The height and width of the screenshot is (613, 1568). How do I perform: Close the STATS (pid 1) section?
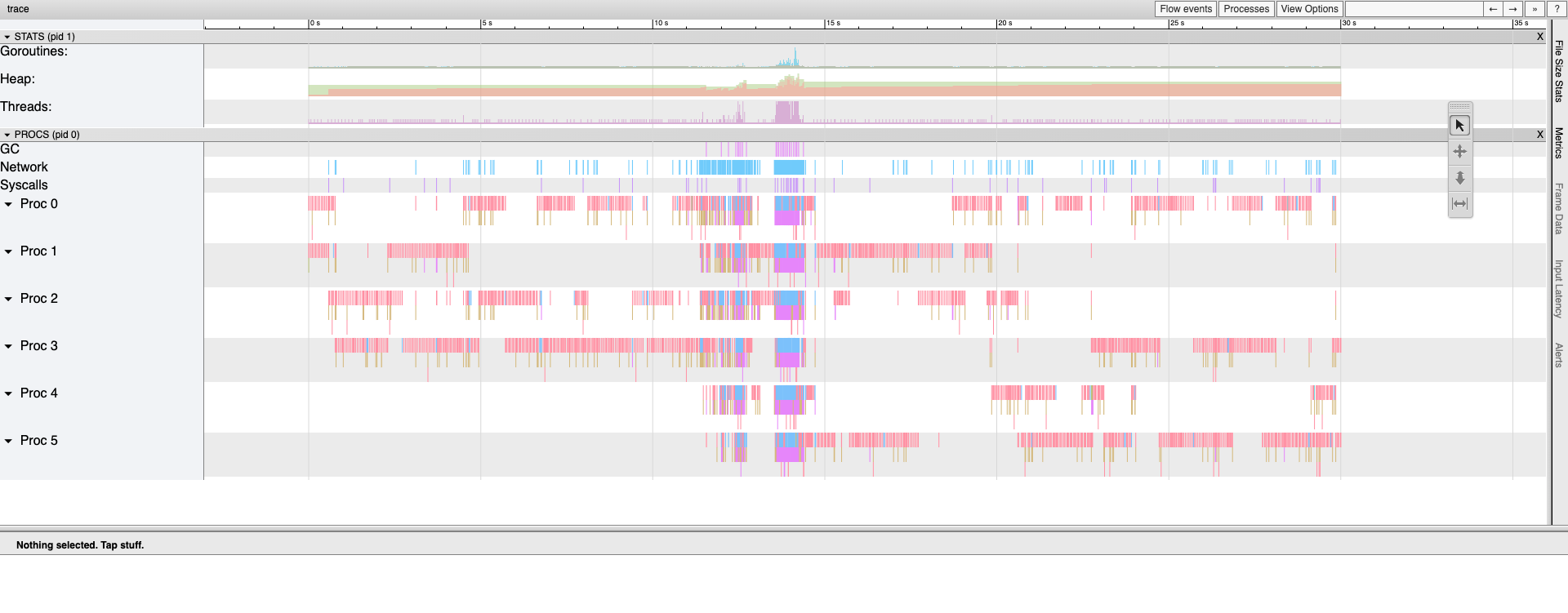pyautogui.click(x=1540, y=37)
